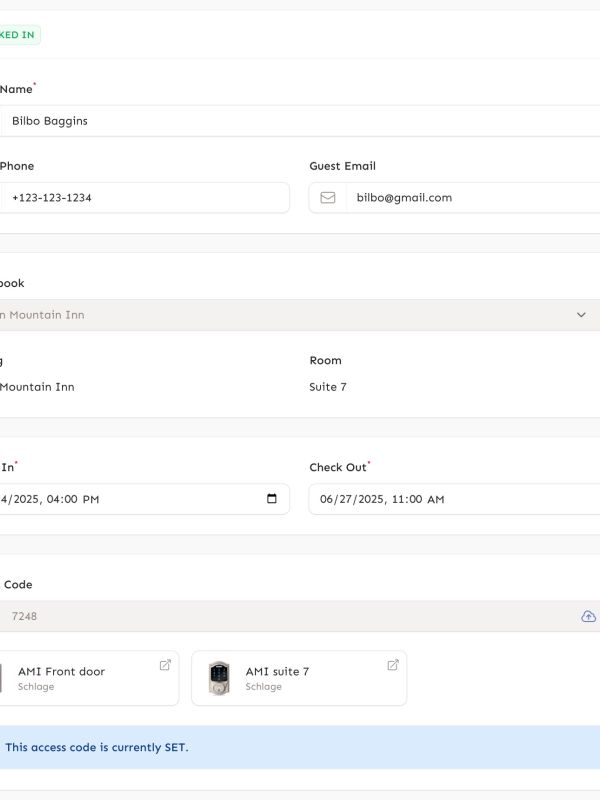Click the Check Out 06/27/2025 field
The height and width of the screenshot is (800, 600).
pyautogui.click(x=454, y=499)
